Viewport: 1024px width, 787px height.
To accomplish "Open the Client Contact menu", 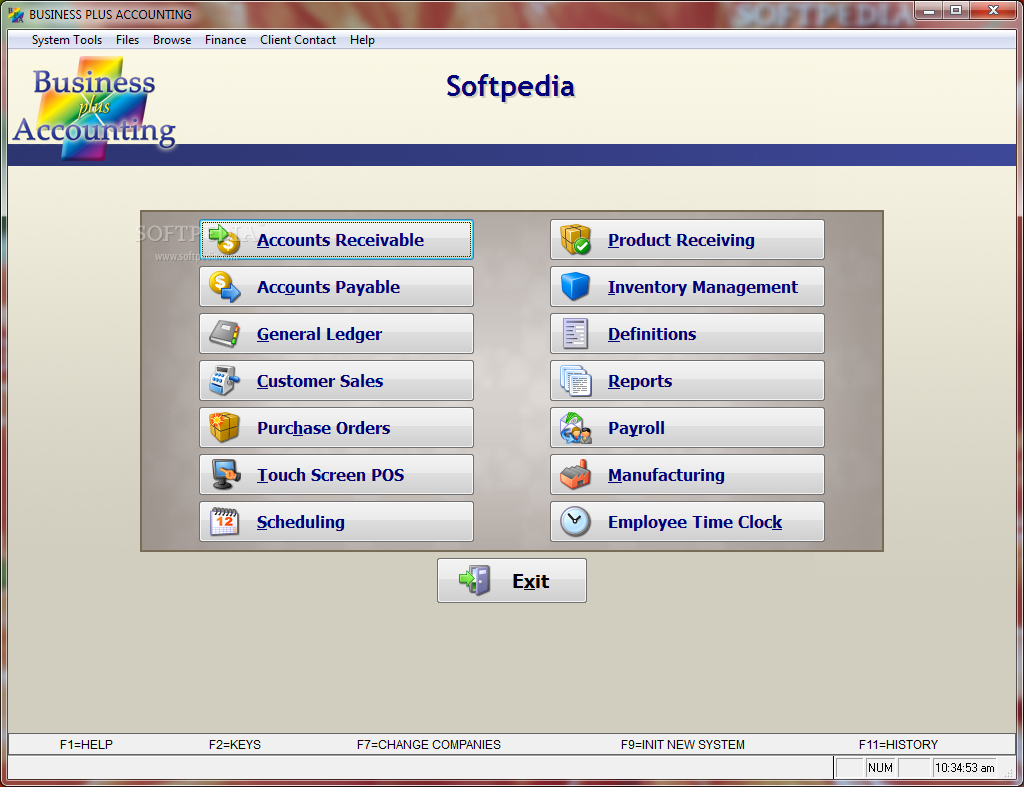I will point(298,40).
